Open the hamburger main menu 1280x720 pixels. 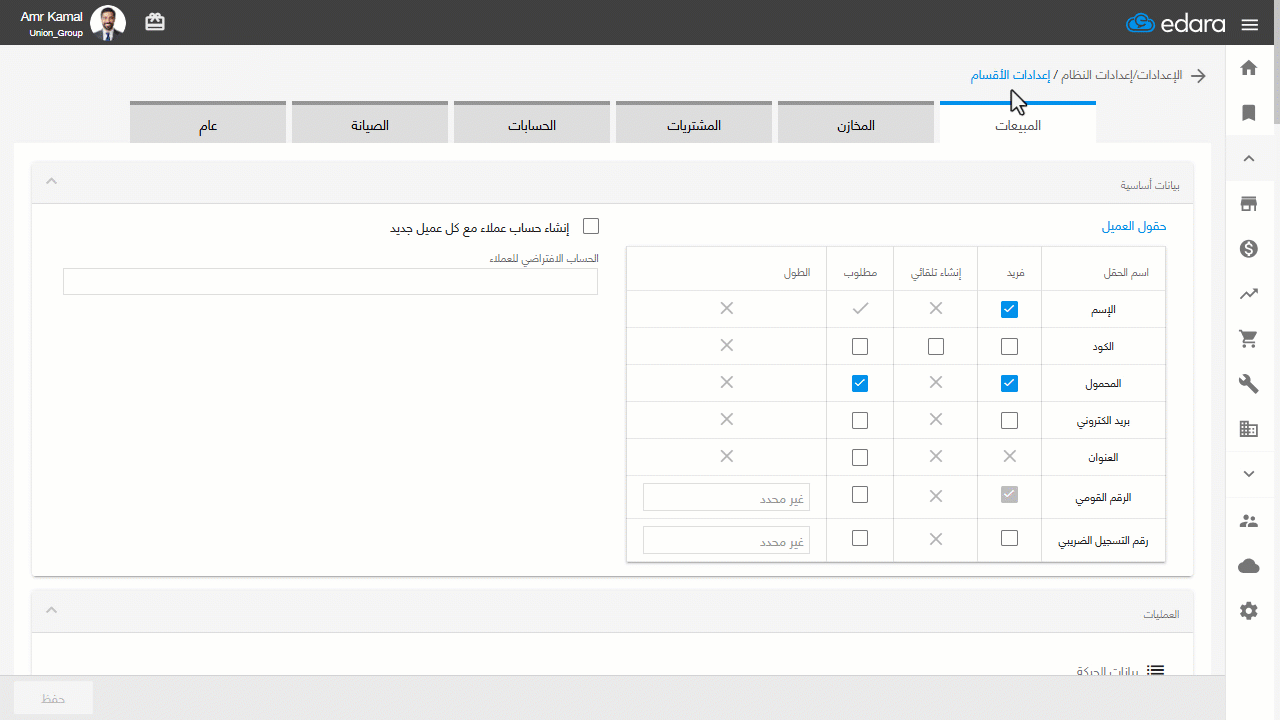[1249, 24]
